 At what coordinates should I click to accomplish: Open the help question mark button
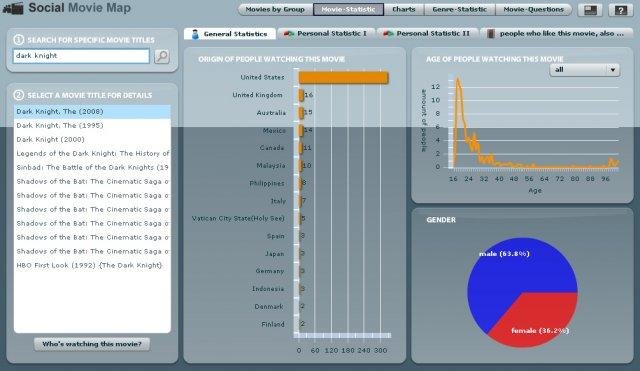point(620,10)
